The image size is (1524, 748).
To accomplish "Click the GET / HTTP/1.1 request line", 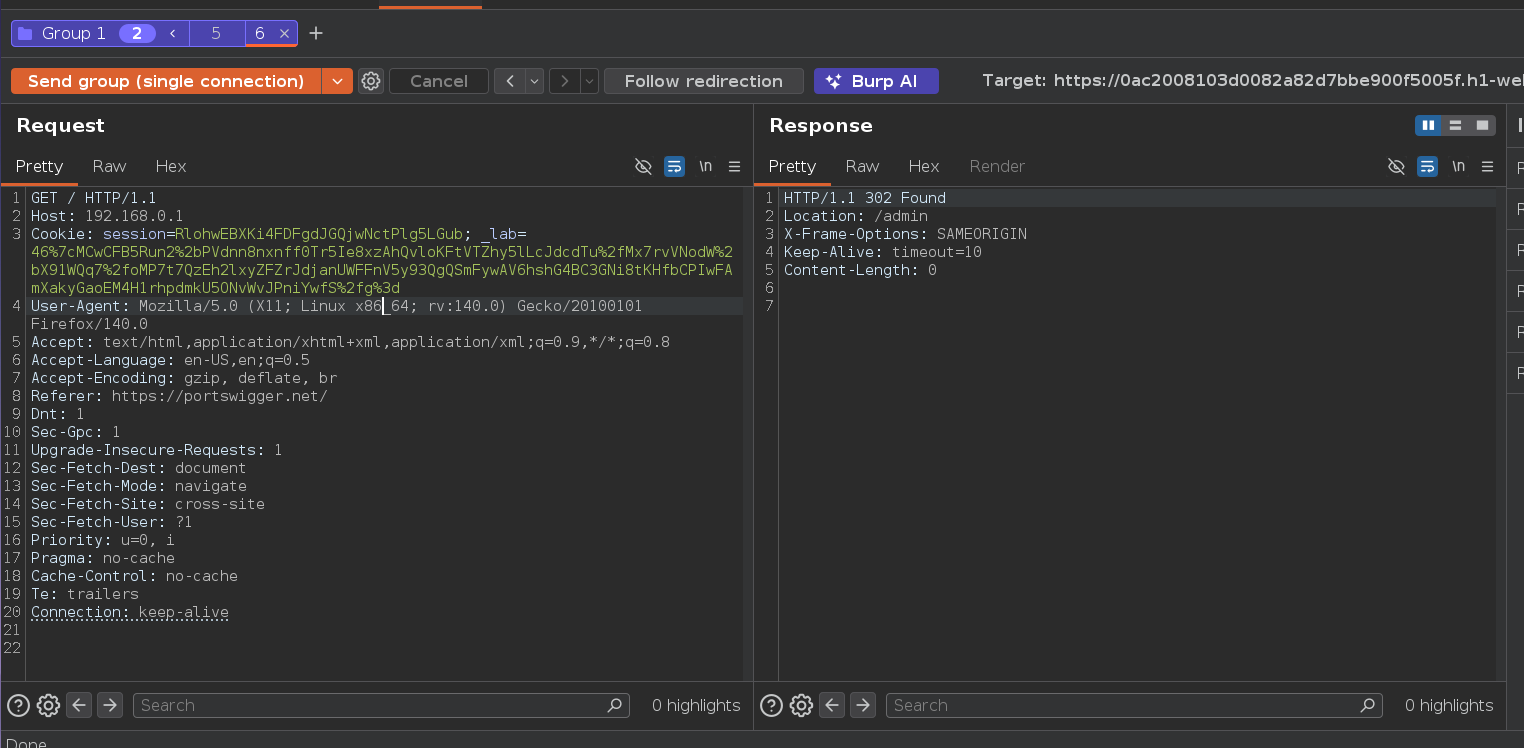I will (x=93, y=198).
